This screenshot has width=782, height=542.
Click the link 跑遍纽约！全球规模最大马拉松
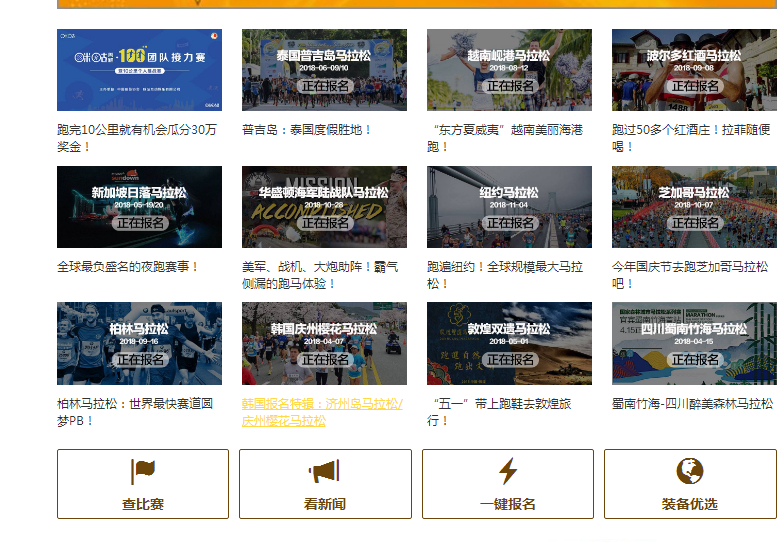coord(505,275)
